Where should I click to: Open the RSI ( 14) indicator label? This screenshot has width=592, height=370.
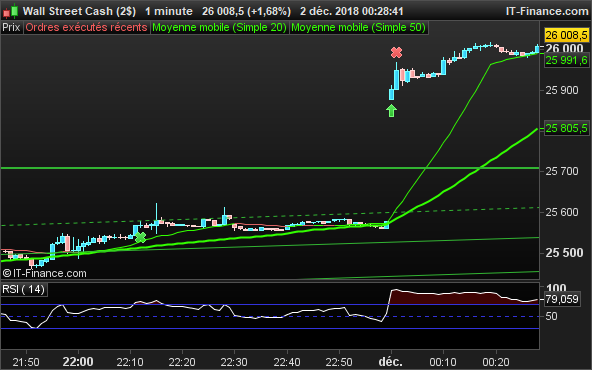click(24, 290)
